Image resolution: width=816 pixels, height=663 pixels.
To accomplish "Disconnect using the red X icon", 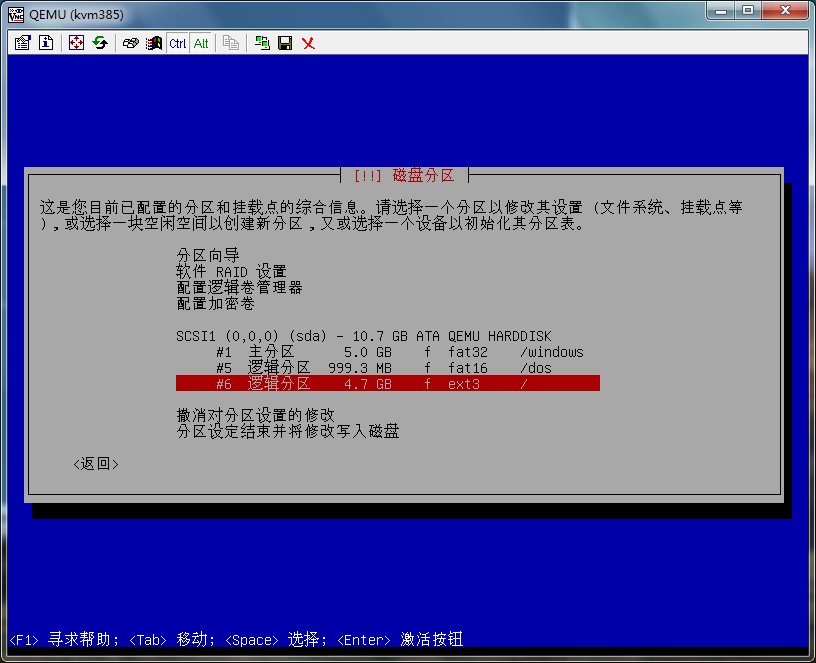I will (309, 43).
